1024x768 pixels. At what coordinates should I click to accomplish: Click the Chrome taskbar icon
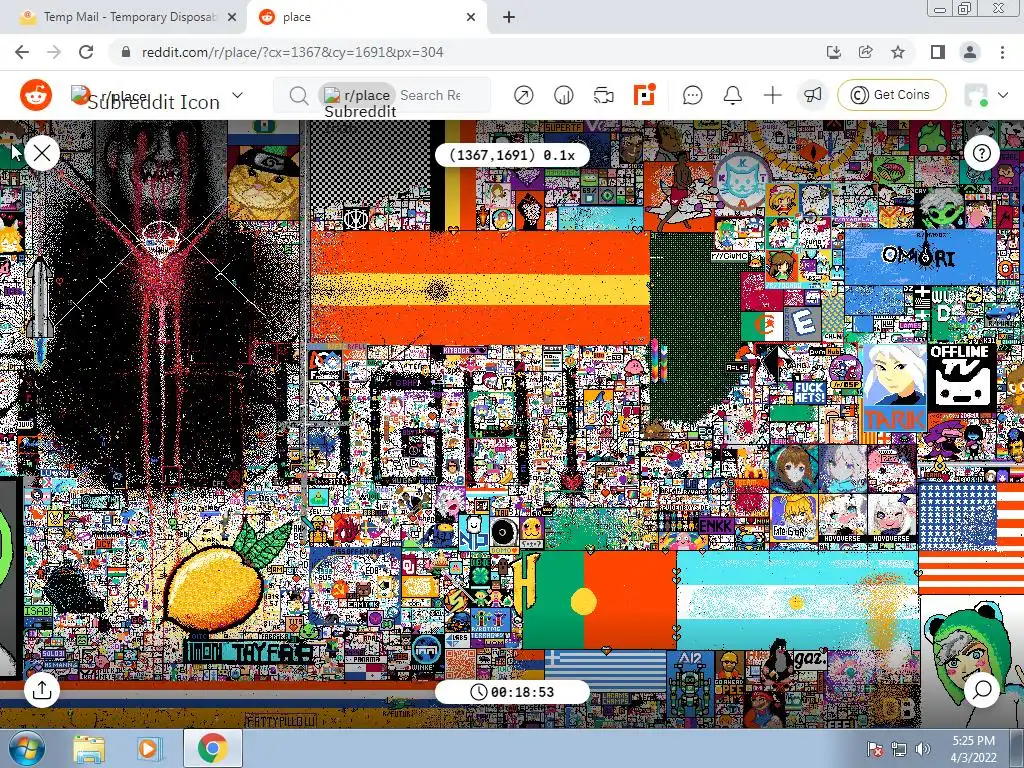click(x=212, y=749)
